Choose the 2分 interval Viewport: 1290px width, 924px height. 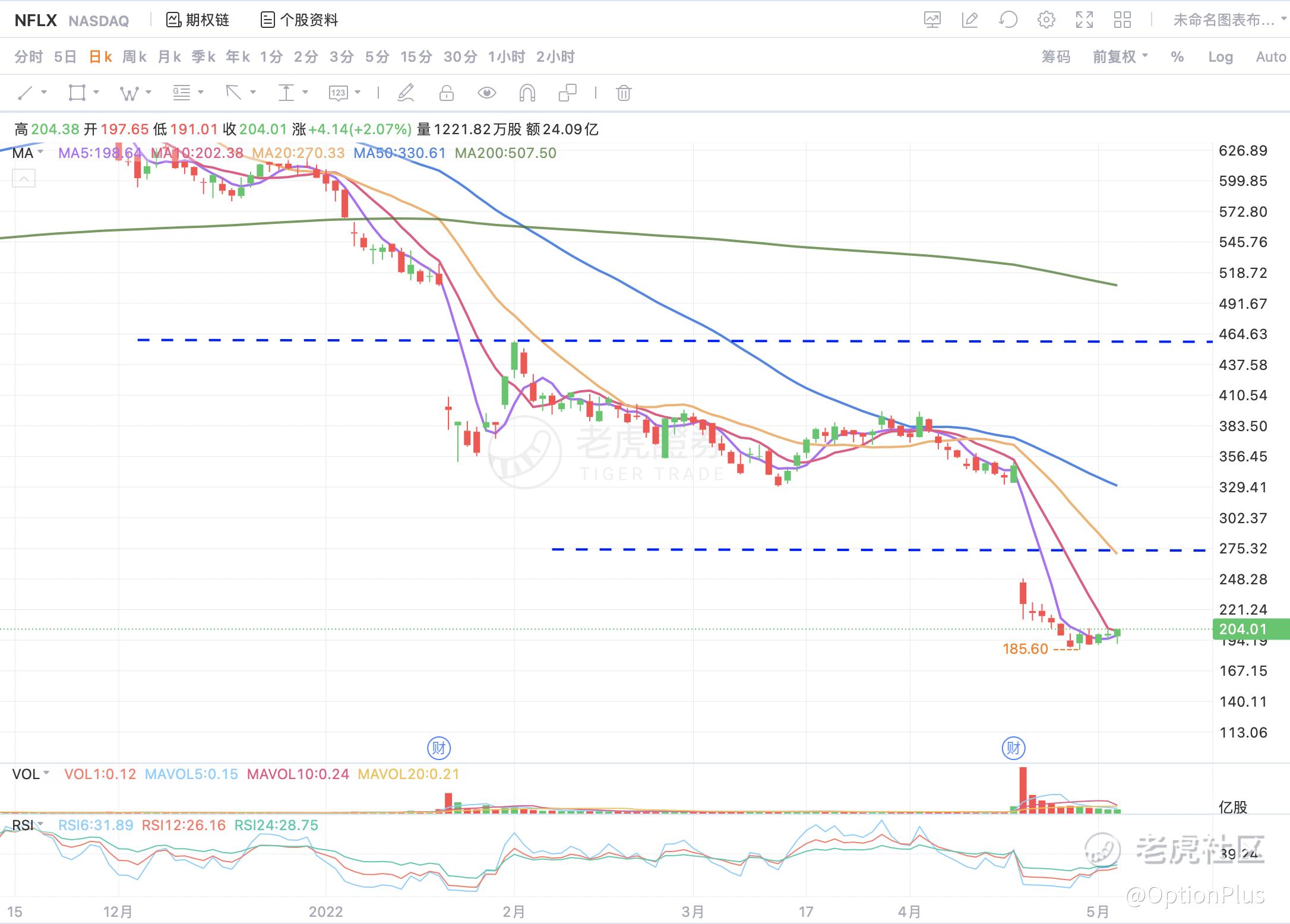click(x=306, y=57)
